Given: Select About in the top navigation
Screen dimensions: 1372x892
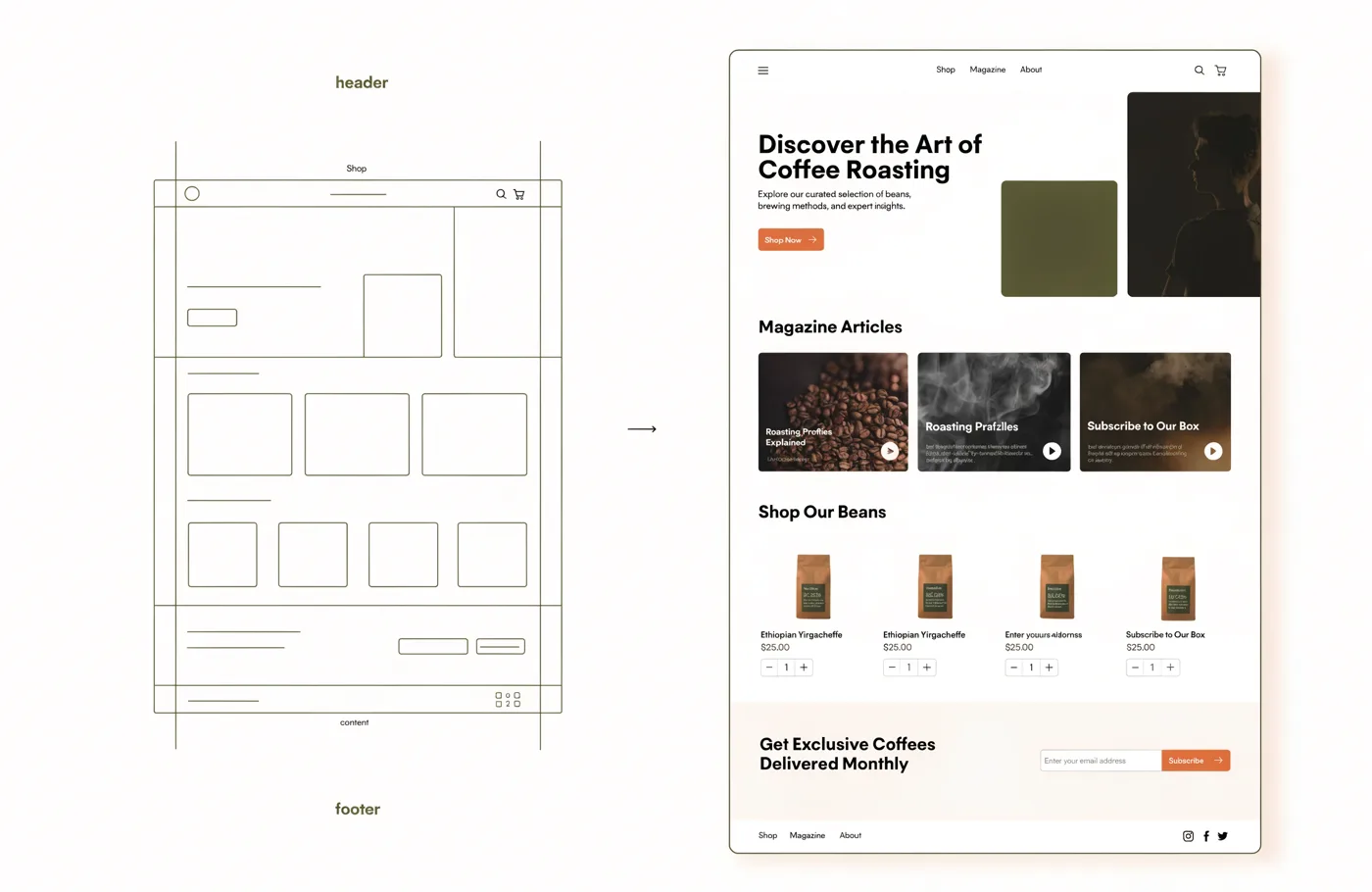Looking at the screenshot, I should coord(1031,70).
